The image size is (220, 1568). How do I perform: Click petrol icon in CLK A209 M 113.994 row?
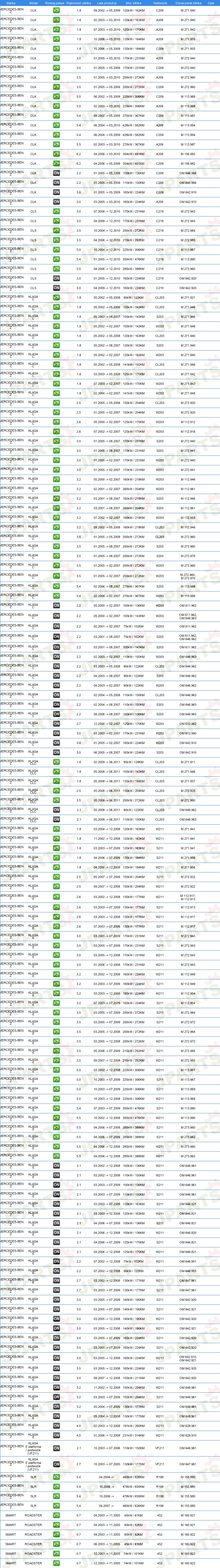[56, 125]
